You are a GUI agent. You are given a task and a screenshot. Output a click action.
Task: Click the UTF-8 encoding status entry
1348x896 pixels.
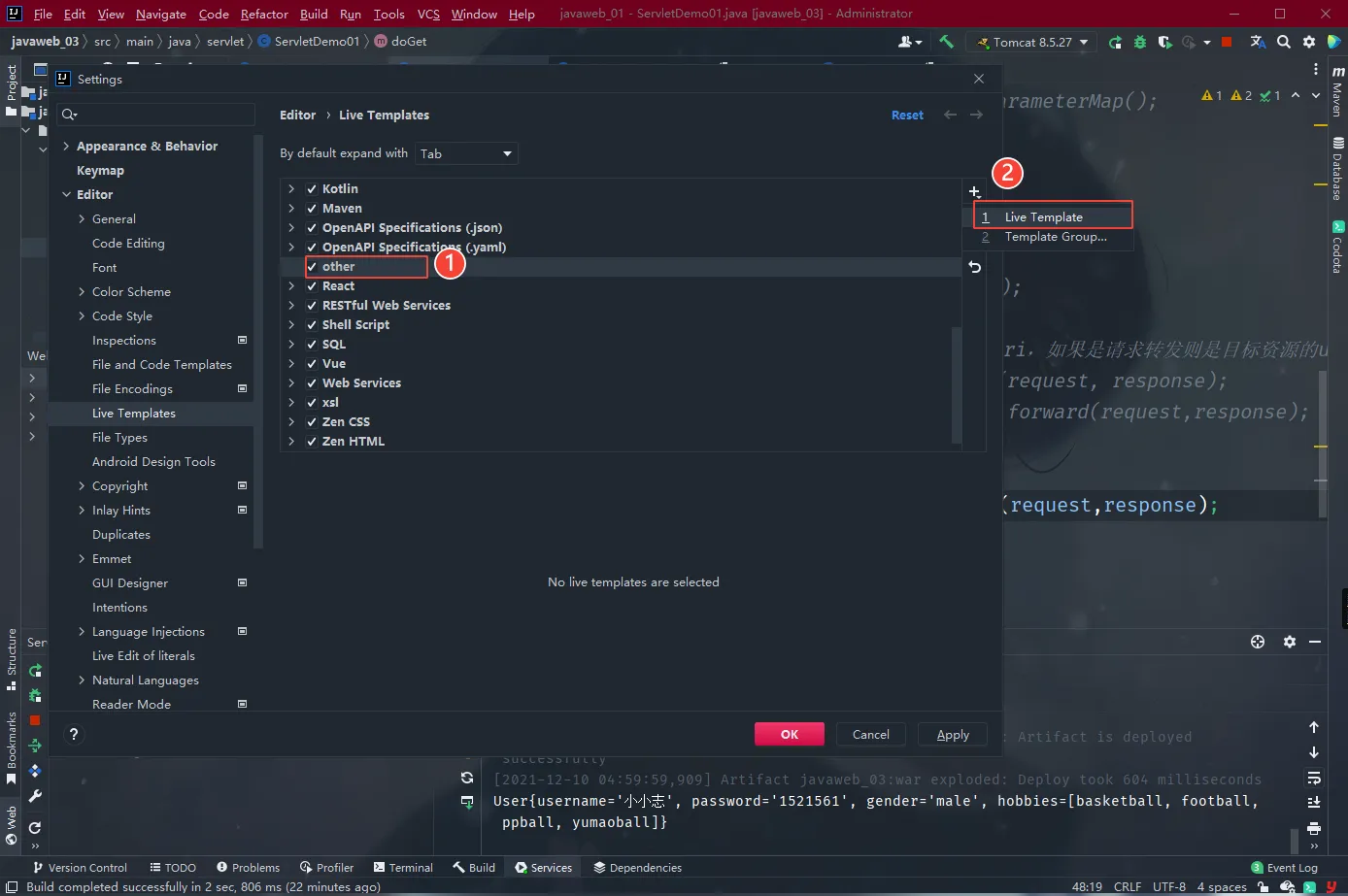point(1169,887)
